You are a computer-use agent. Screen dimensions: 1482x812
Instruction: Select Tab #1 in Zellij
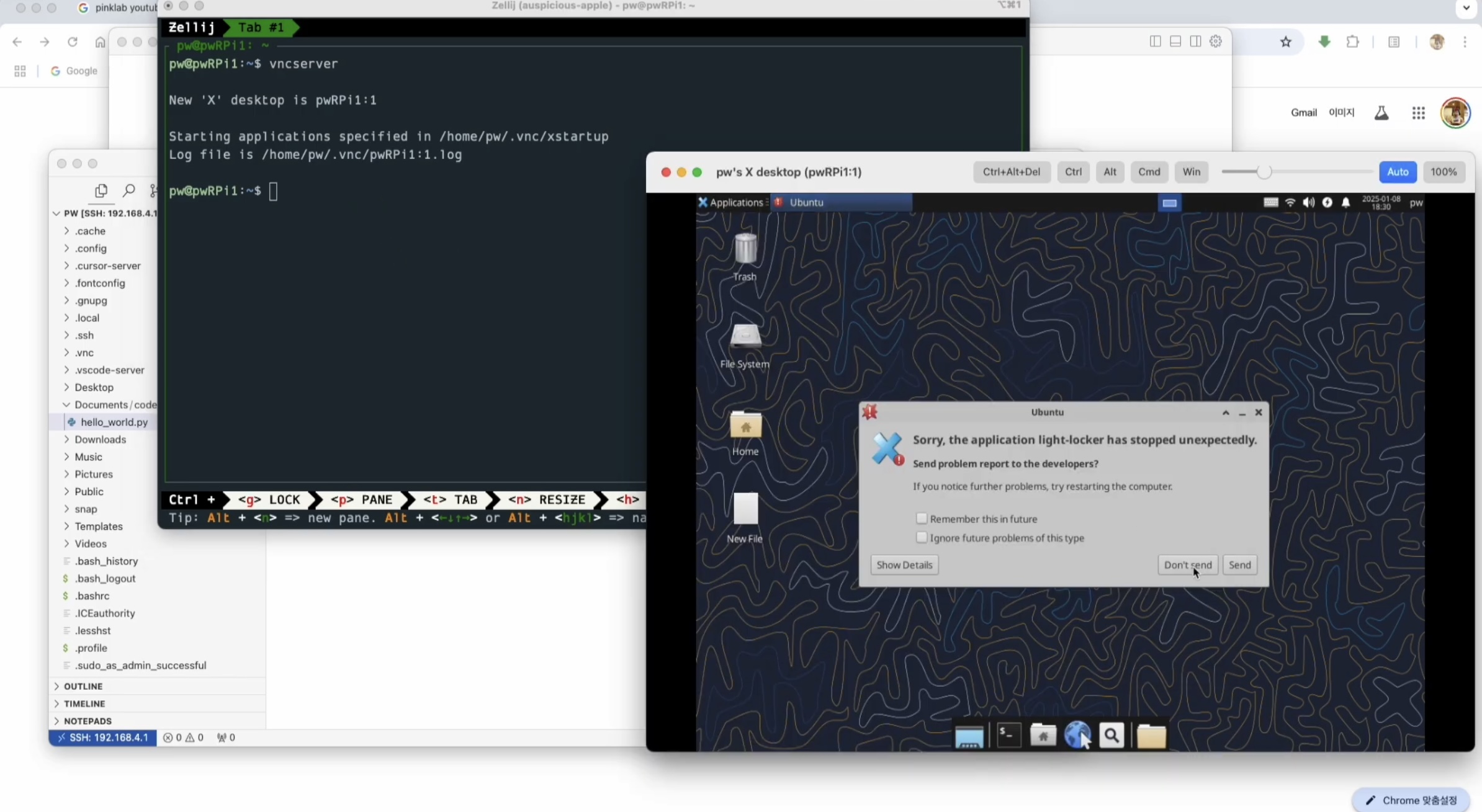pos(261,27)
